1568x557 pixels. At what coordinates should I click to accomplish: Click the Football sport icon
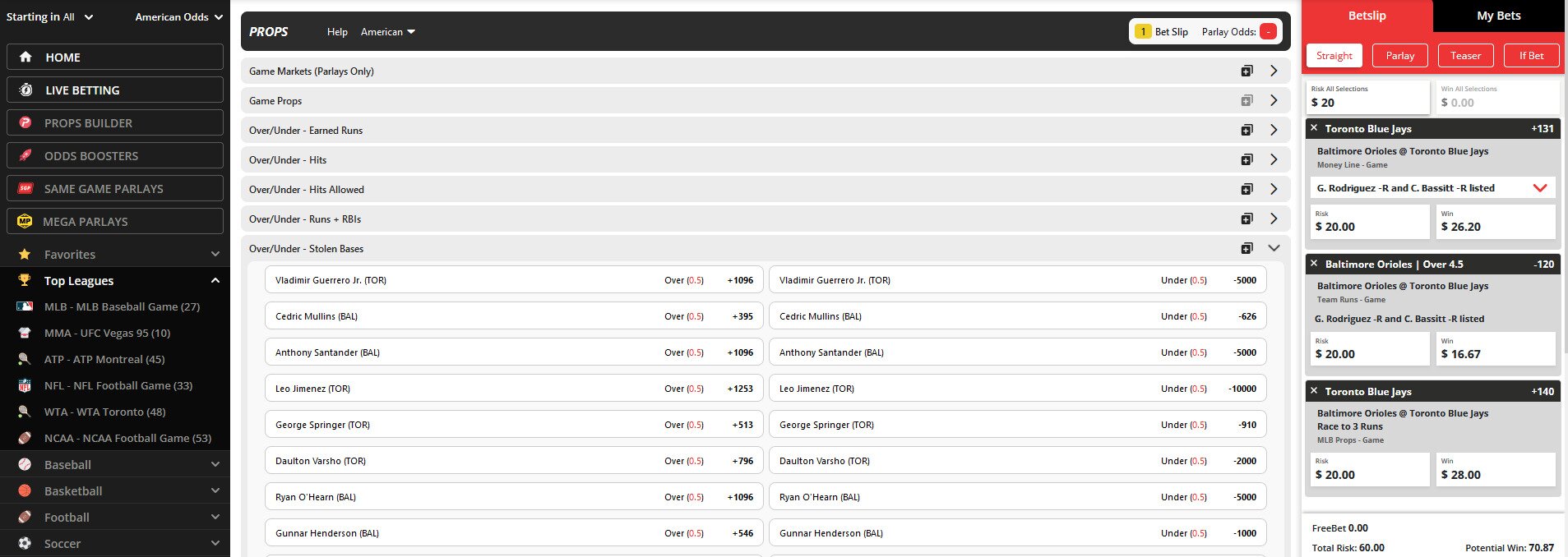tap(25, 518)
